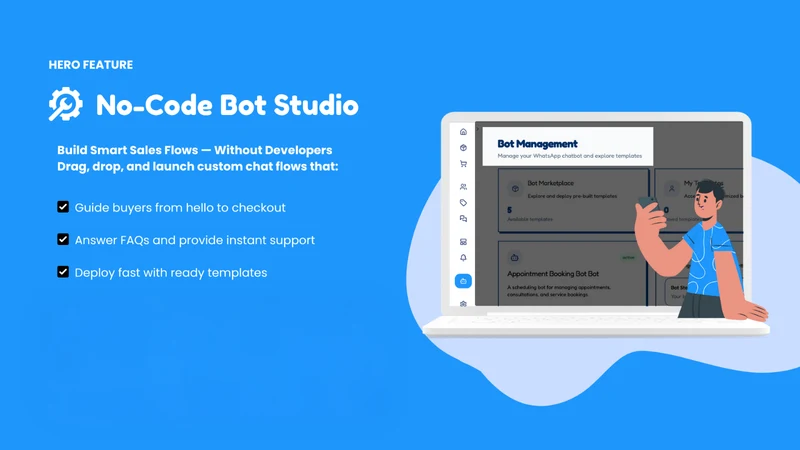The width and height of the screenshot is (800, 450).
Task: Click "Guide buyers from hello to checkout" text
Action: tap(180, 208)
